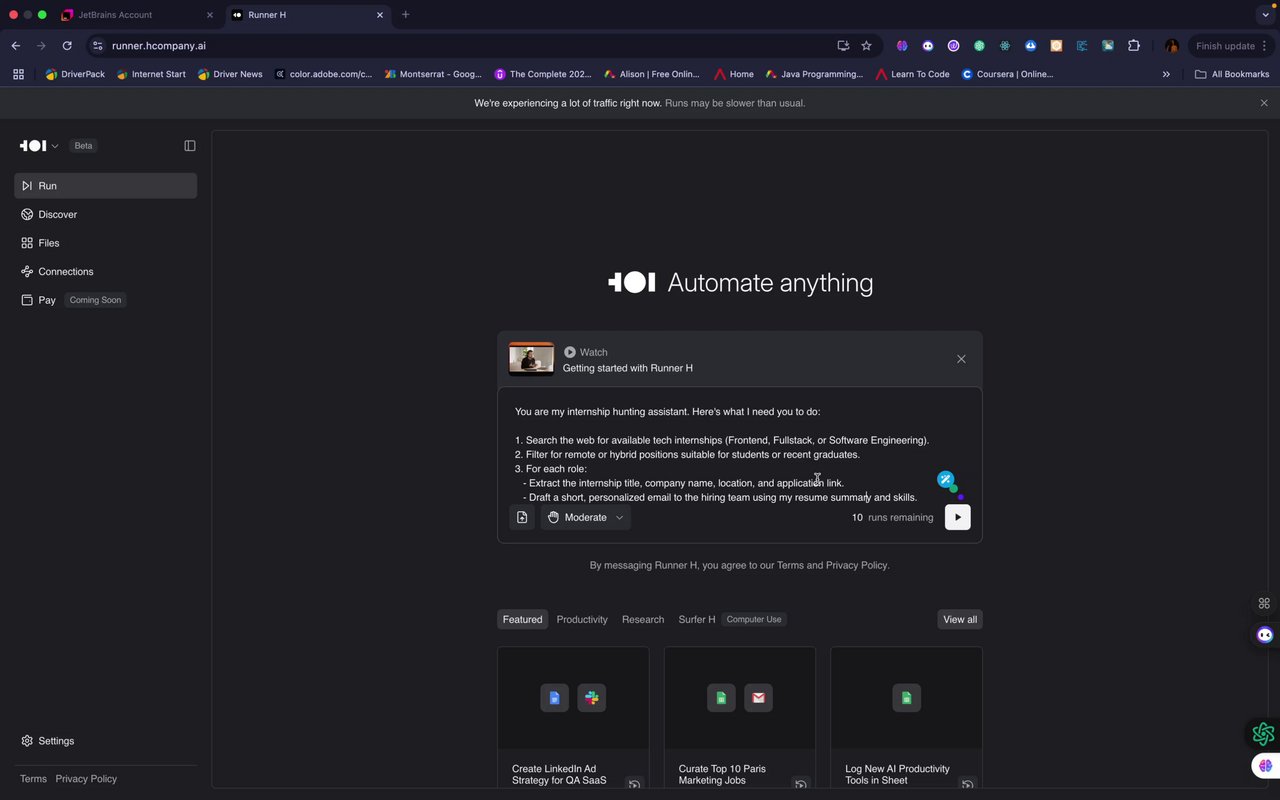The image size is (1280, 800).
Task: Open the Curate Top 10 Paris Marketing Jobs card
Action: 740,718
